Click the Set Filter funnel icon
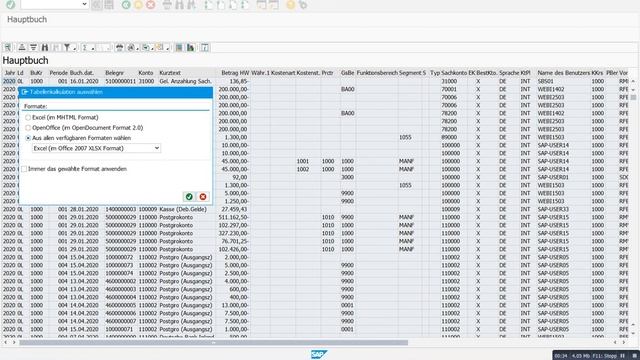Viewport: 640px width, 360px height. pos(67,48)
